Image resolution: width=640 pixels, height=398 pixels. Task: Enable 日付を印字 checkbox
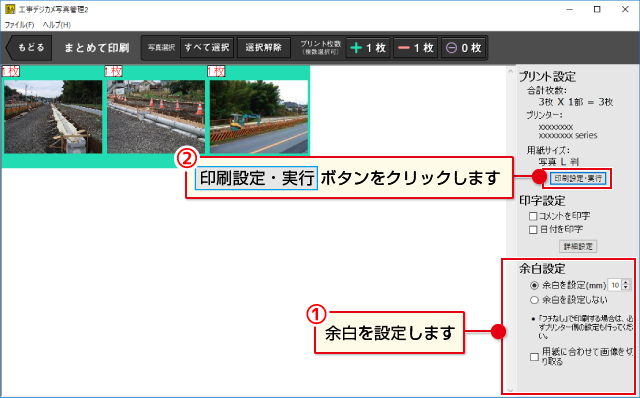[x=533, y=230]
